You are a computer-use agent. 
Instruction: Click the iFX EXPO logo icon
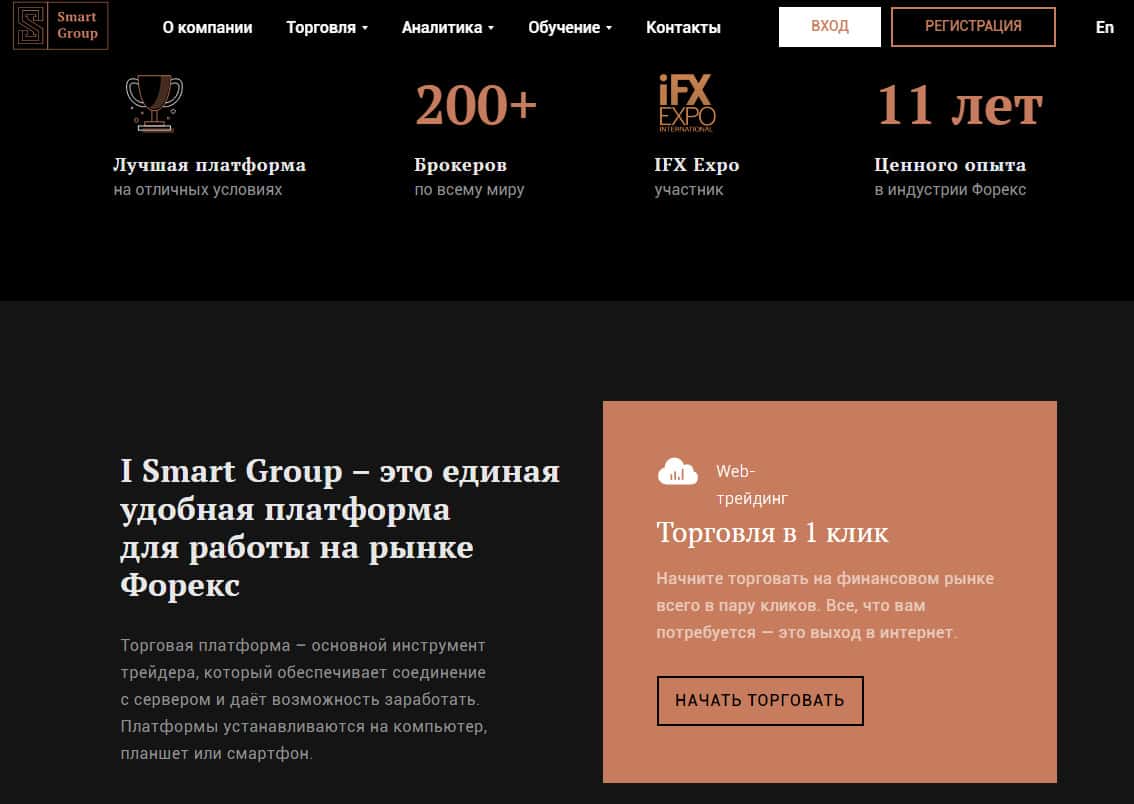point(687,103)
